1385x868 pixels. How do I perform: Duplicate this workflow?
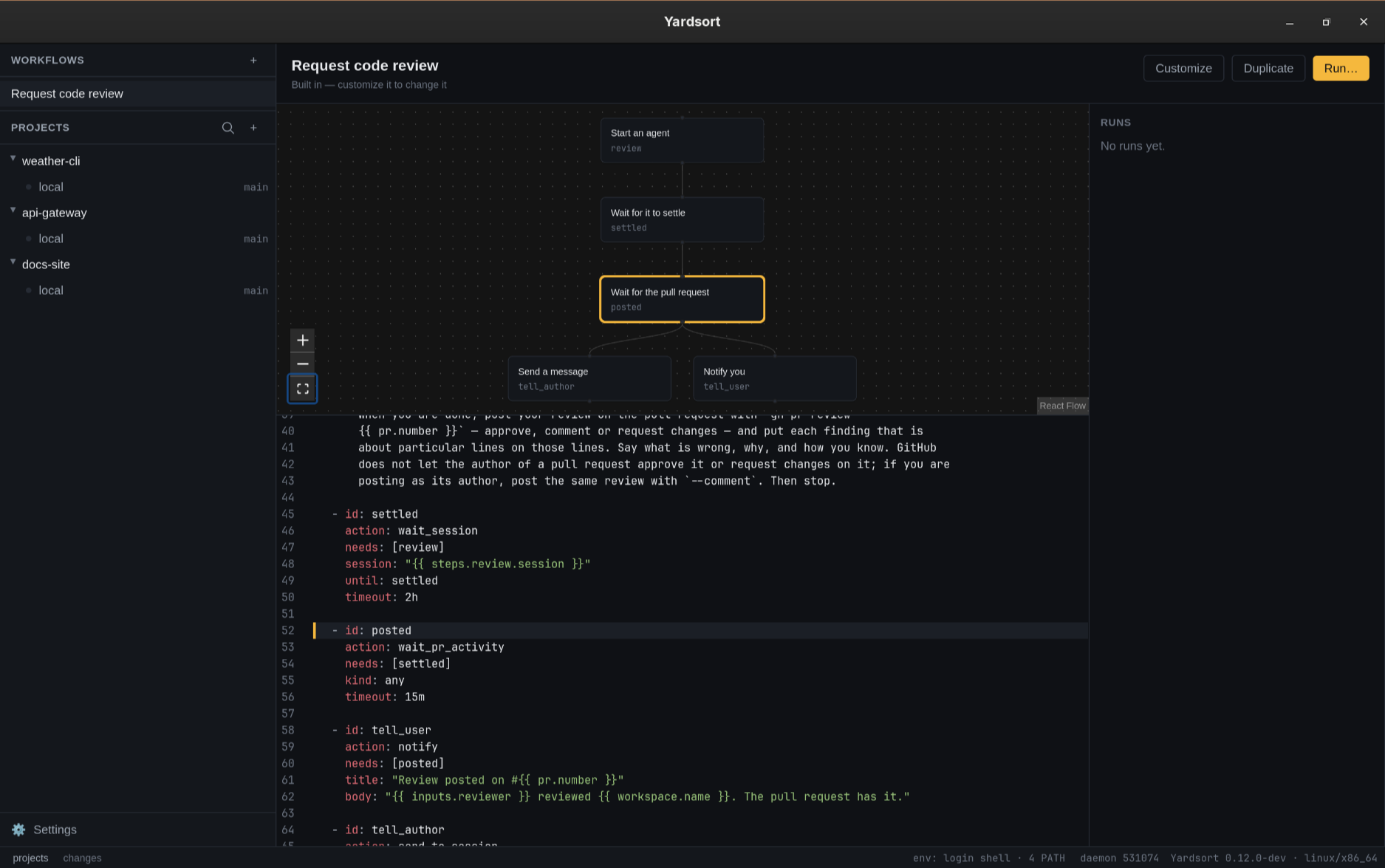pos(1268,68)
